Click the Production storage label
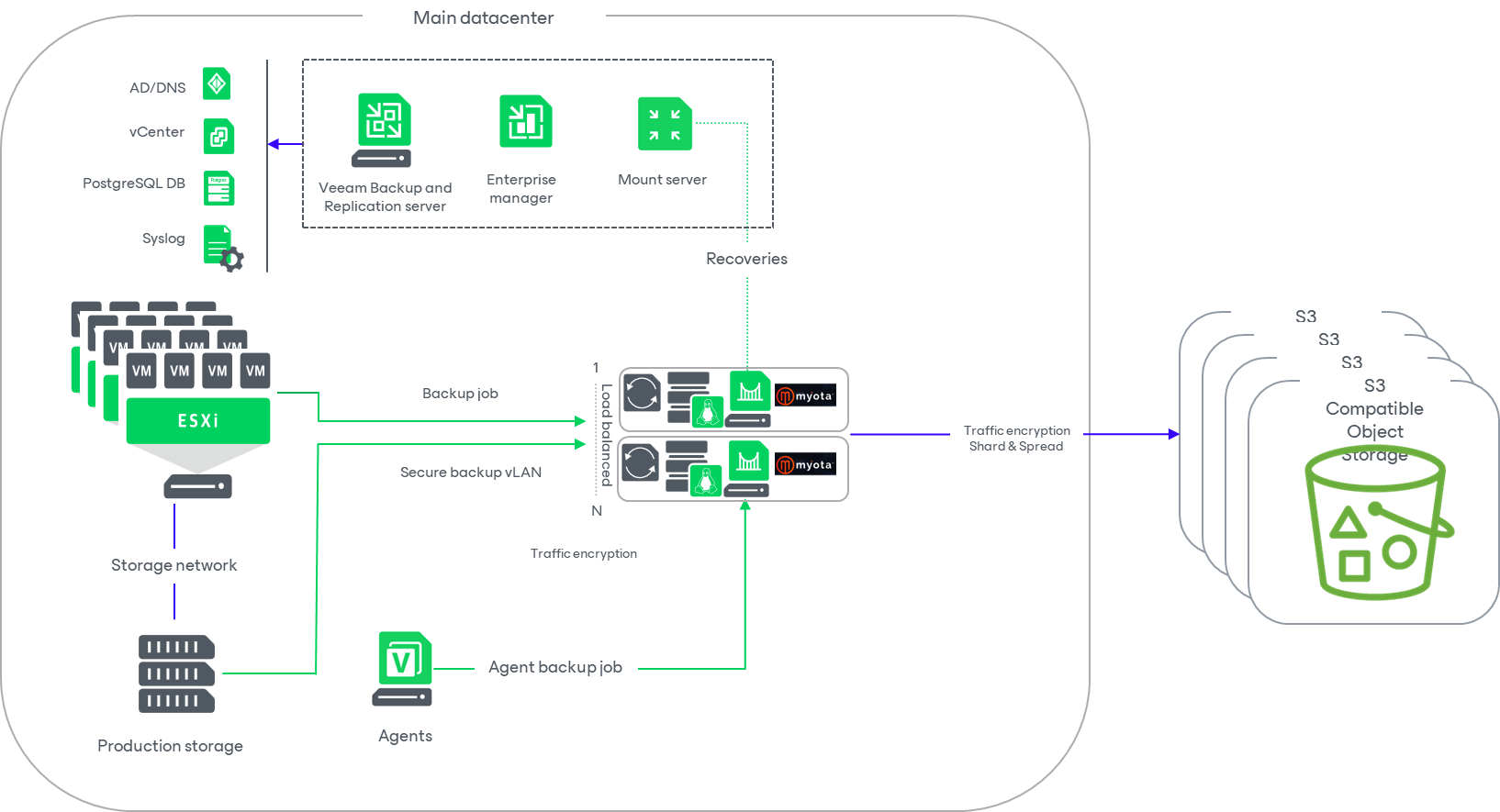This screenshot has width=1500, height=812. pyautogui.click(x=171, y=746)
